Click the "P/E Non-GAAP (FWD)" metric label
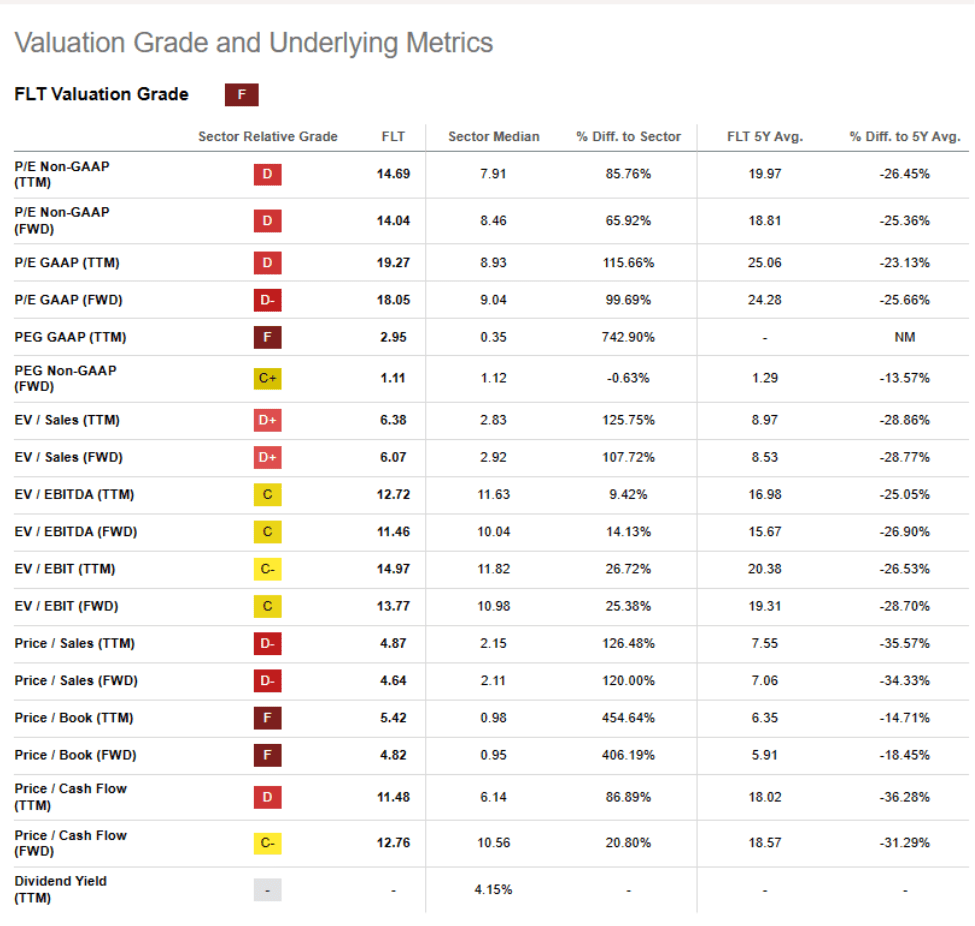975x926 pixels. click(x=62, y=221)
